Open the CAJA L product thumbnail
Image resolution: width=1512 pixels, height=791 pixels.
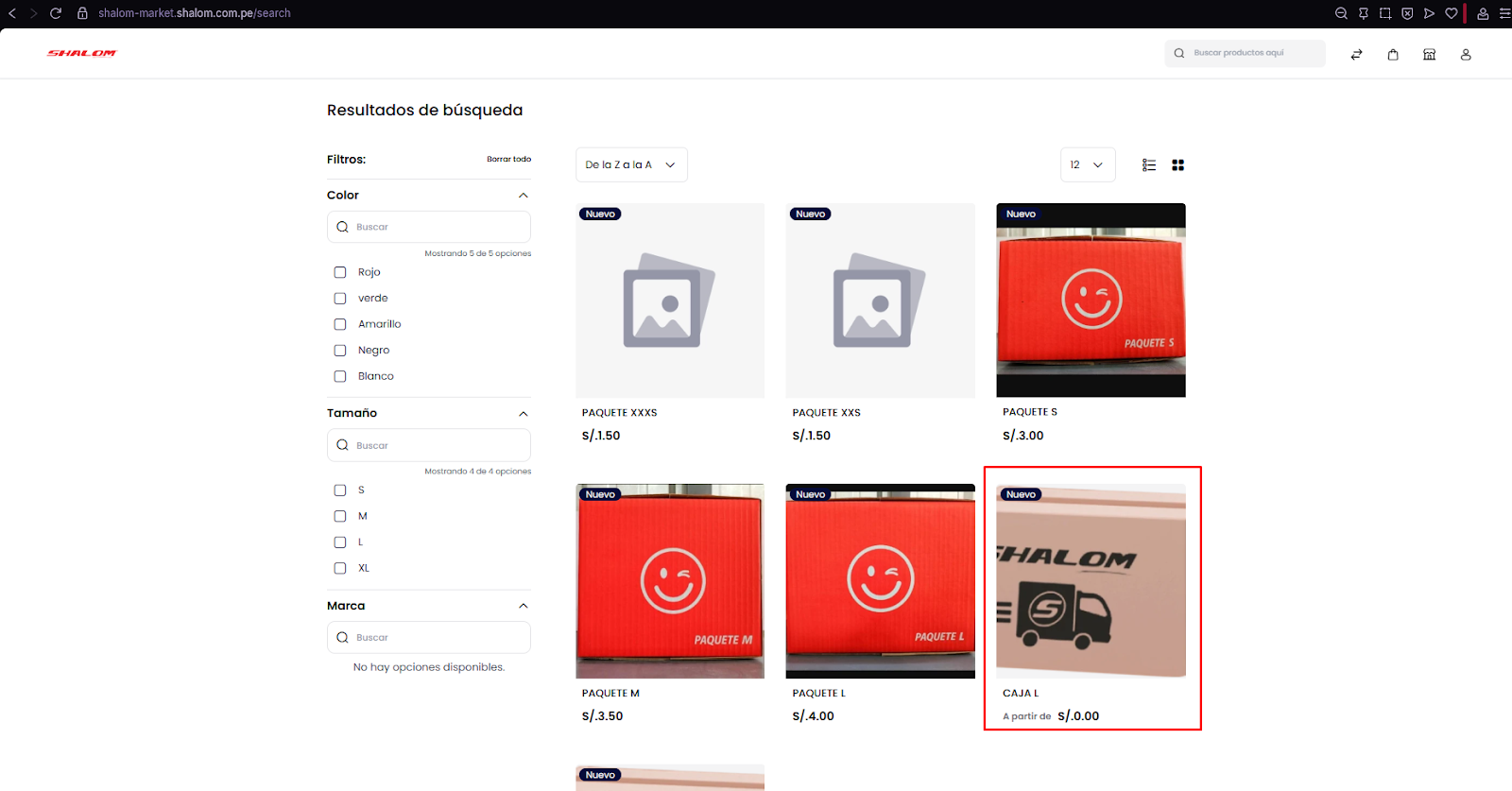(x=1091, y=581)
